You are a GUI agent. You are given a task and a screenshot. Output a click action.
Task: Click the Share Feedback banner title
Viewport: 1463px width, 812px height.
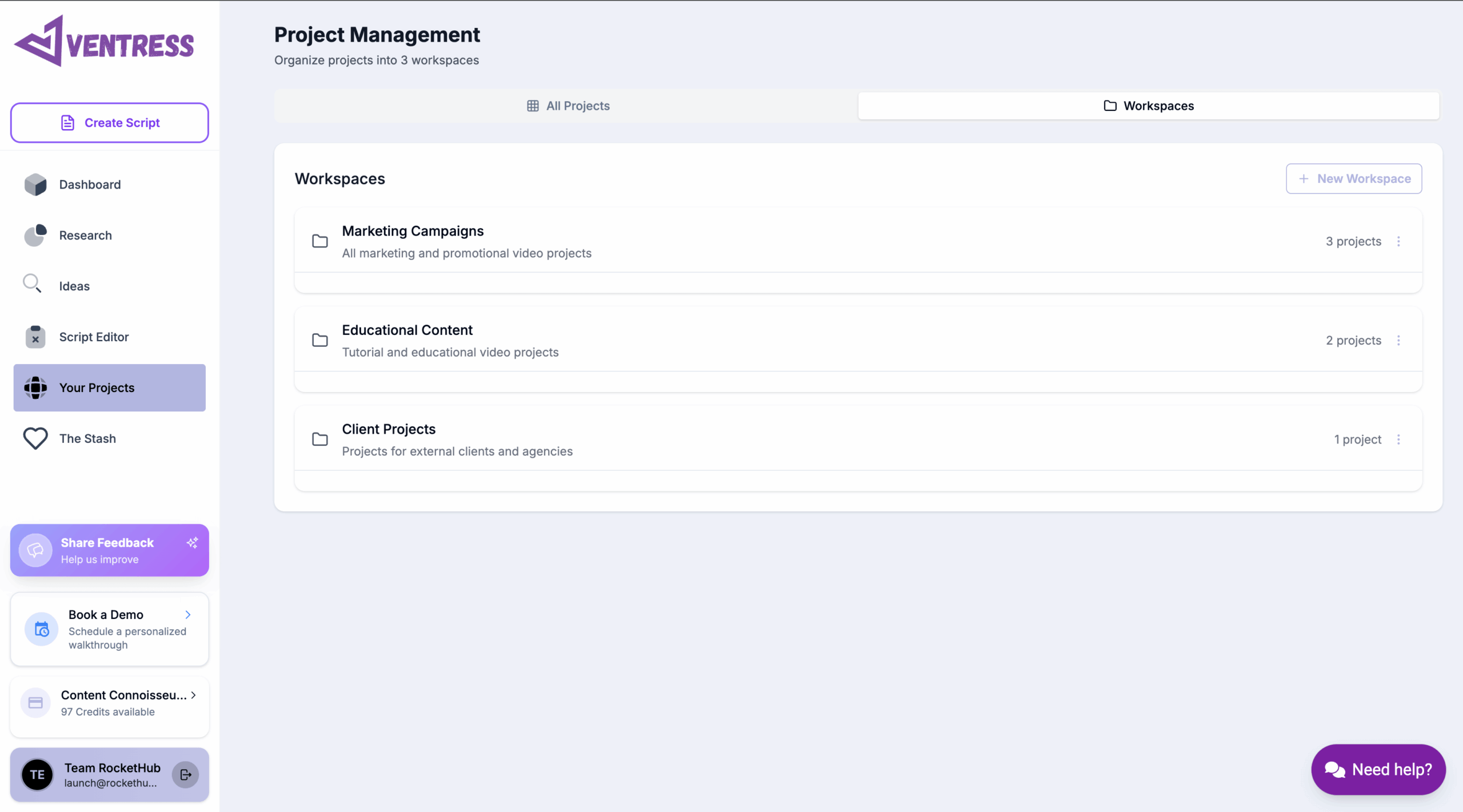(x=107, y=543)
